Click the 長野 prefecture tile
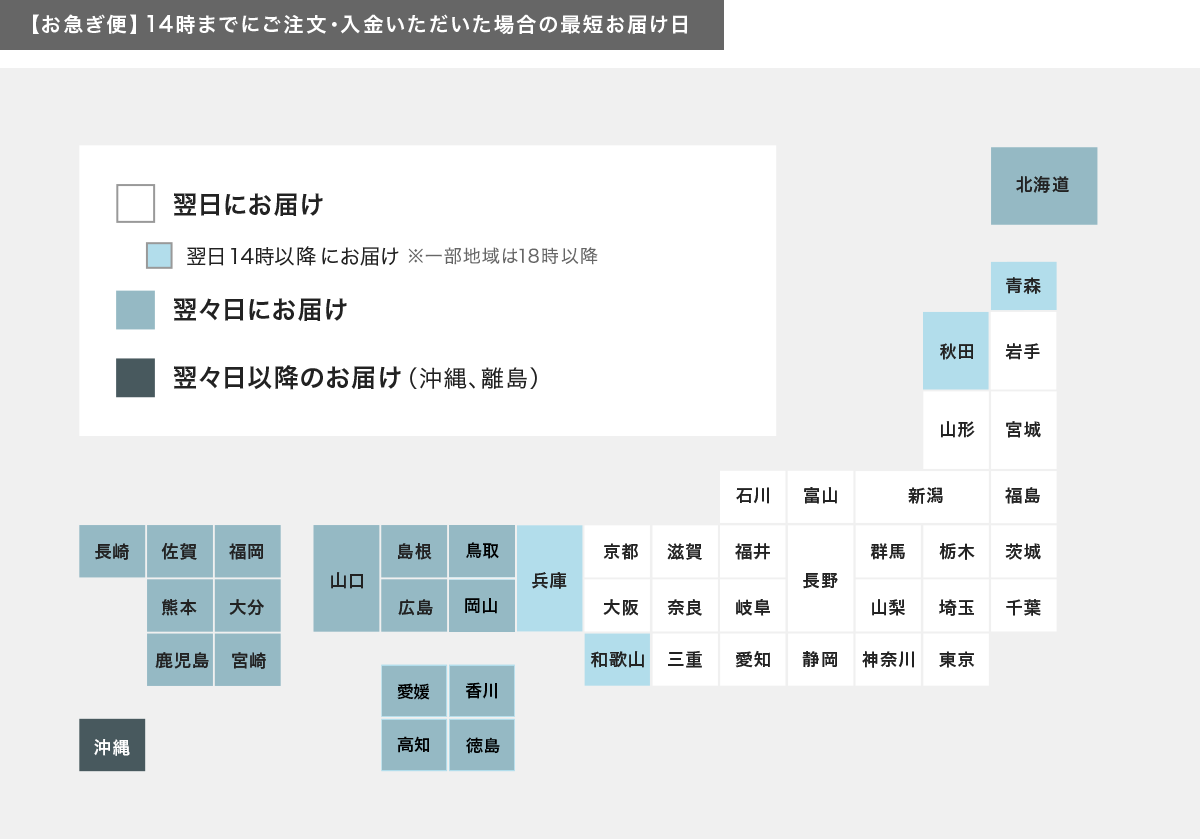Screen dimensions: 1200x839 pos(820,579)
